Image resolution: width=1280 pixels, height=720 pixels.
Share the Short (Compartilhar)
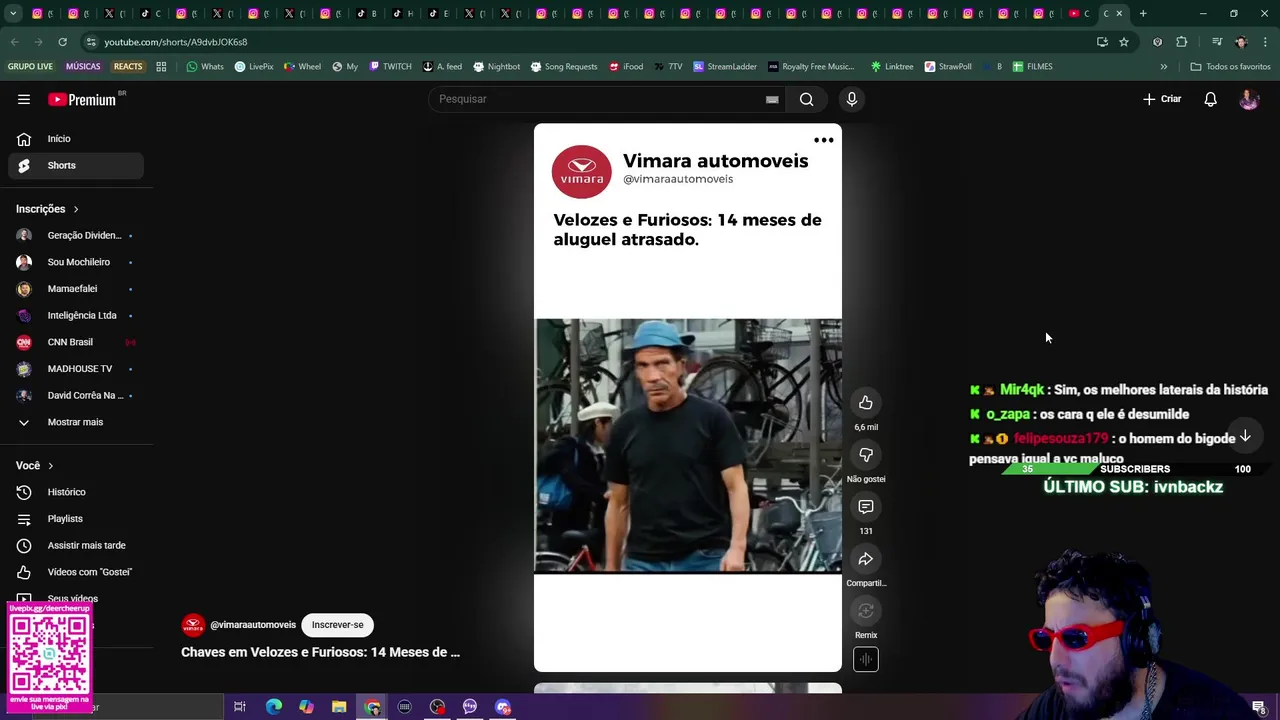[866, 559]
